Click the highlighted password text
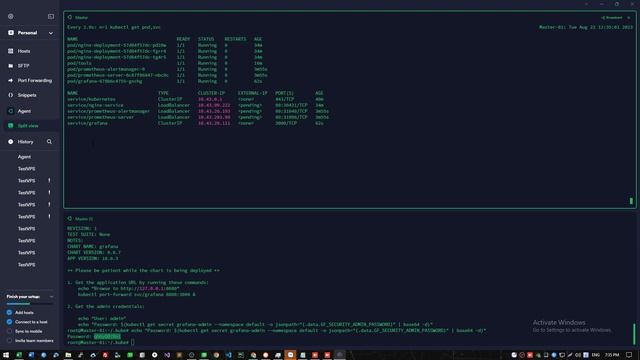This screenshot has width=640, height=360. [x=107, y=337]
